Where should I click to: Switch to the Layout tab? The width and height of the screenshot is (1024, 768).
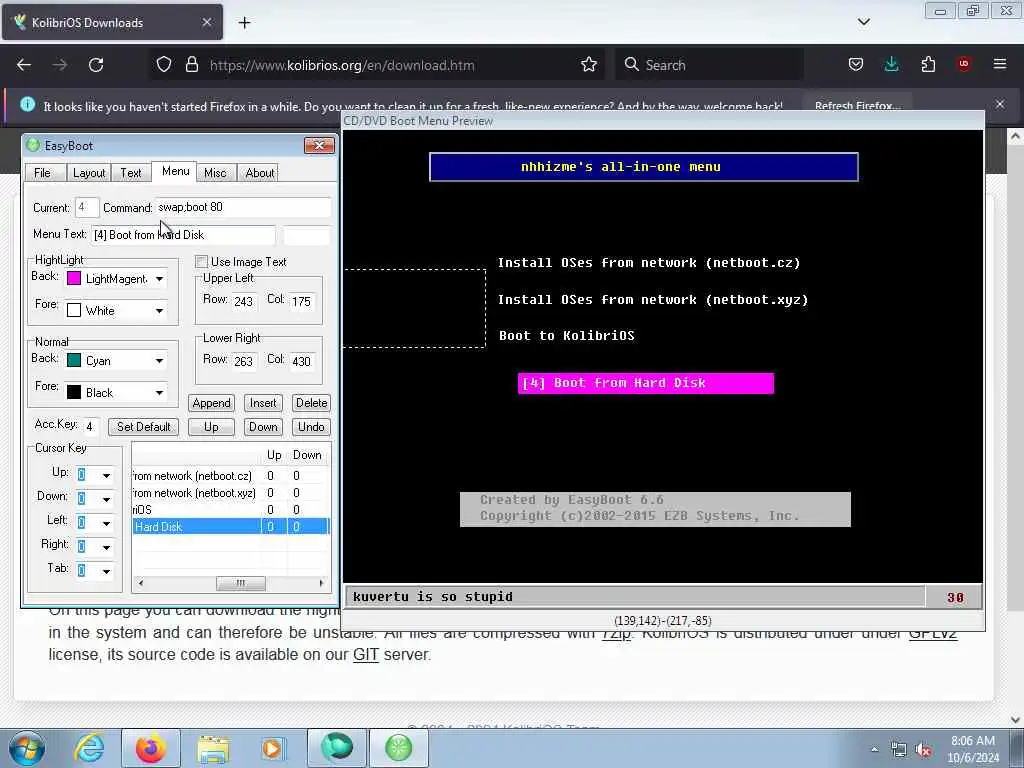click(89, 173)
